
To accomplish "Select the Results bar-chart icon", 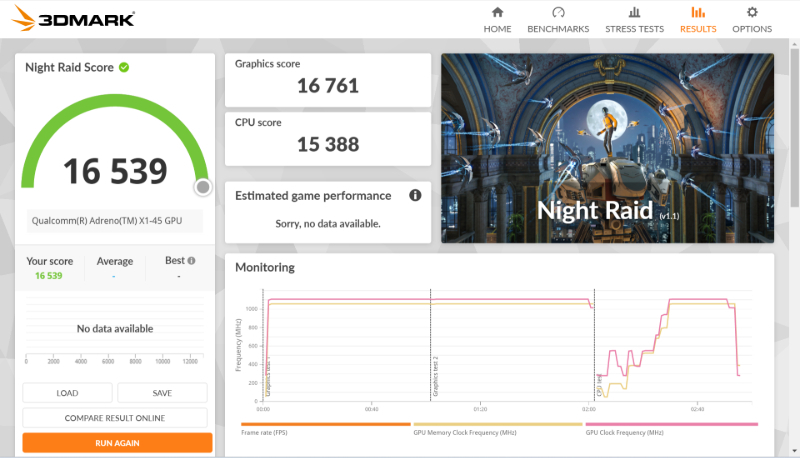I will pyautogui.click(x=698, y=13).
